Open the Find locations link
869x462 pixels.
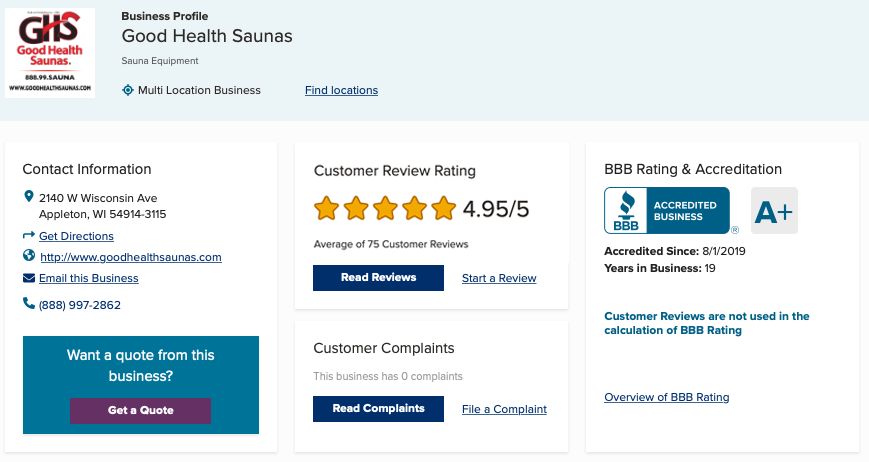tap(341, 90)
